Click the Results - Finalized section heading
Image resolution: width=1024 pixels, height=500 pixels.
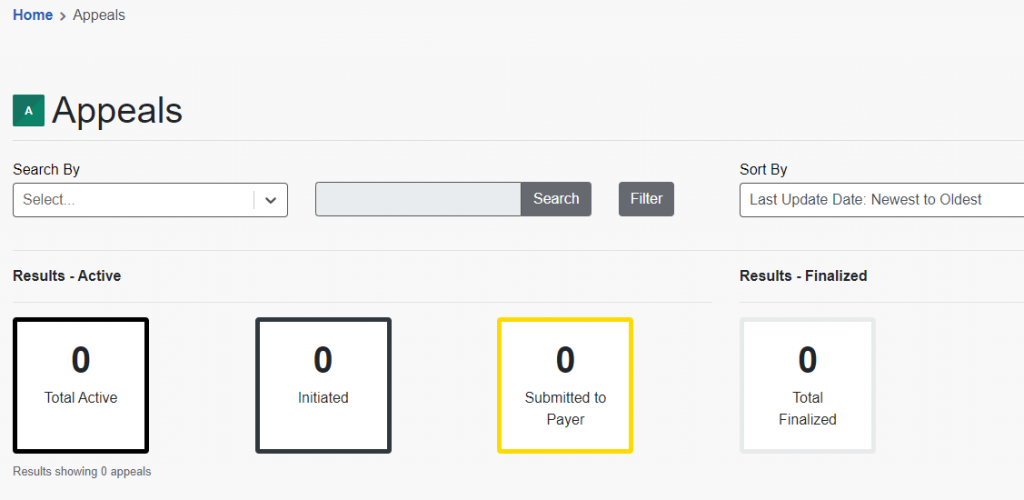click(x=803, y=276)
